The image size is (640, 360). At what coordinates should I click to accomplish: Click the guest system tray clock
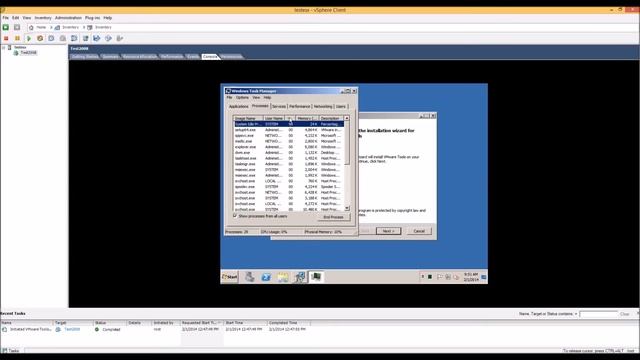pyautogui.click(x=471, y=277)
